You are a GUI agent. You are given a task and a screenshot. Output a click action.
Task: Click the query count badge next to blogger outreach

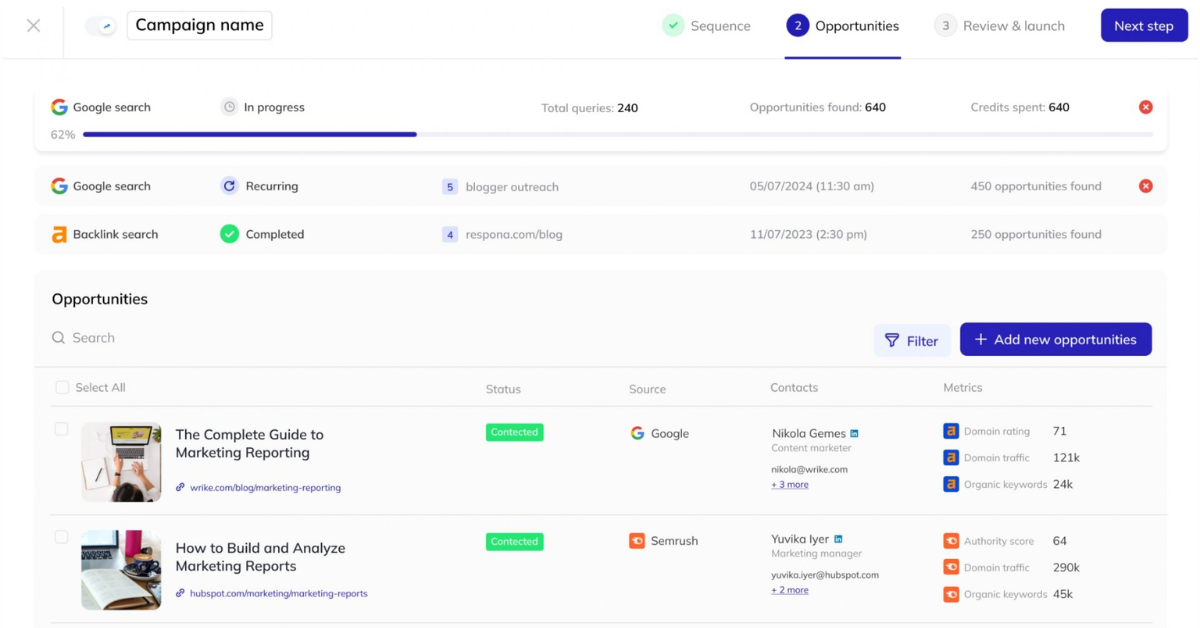pyautogui.click(x=450, y=187)
